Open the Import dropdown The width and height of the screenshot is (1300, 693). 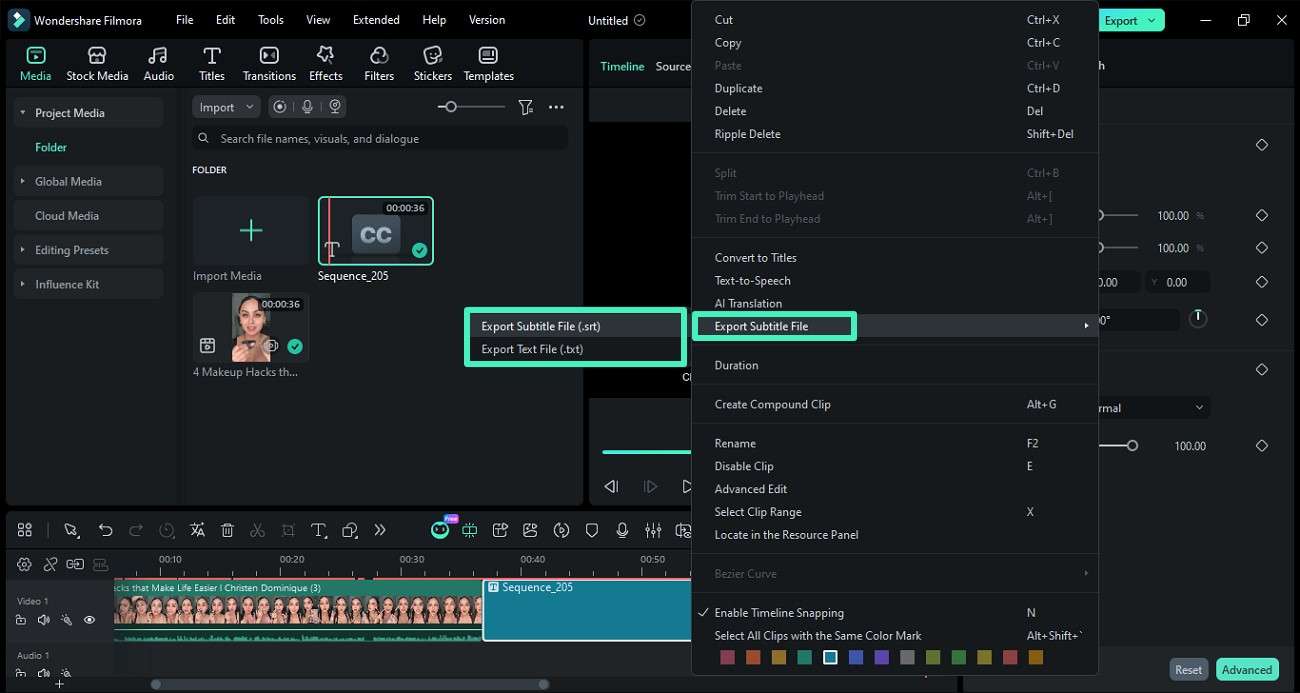pyautogui.click(x=226, y=107)
